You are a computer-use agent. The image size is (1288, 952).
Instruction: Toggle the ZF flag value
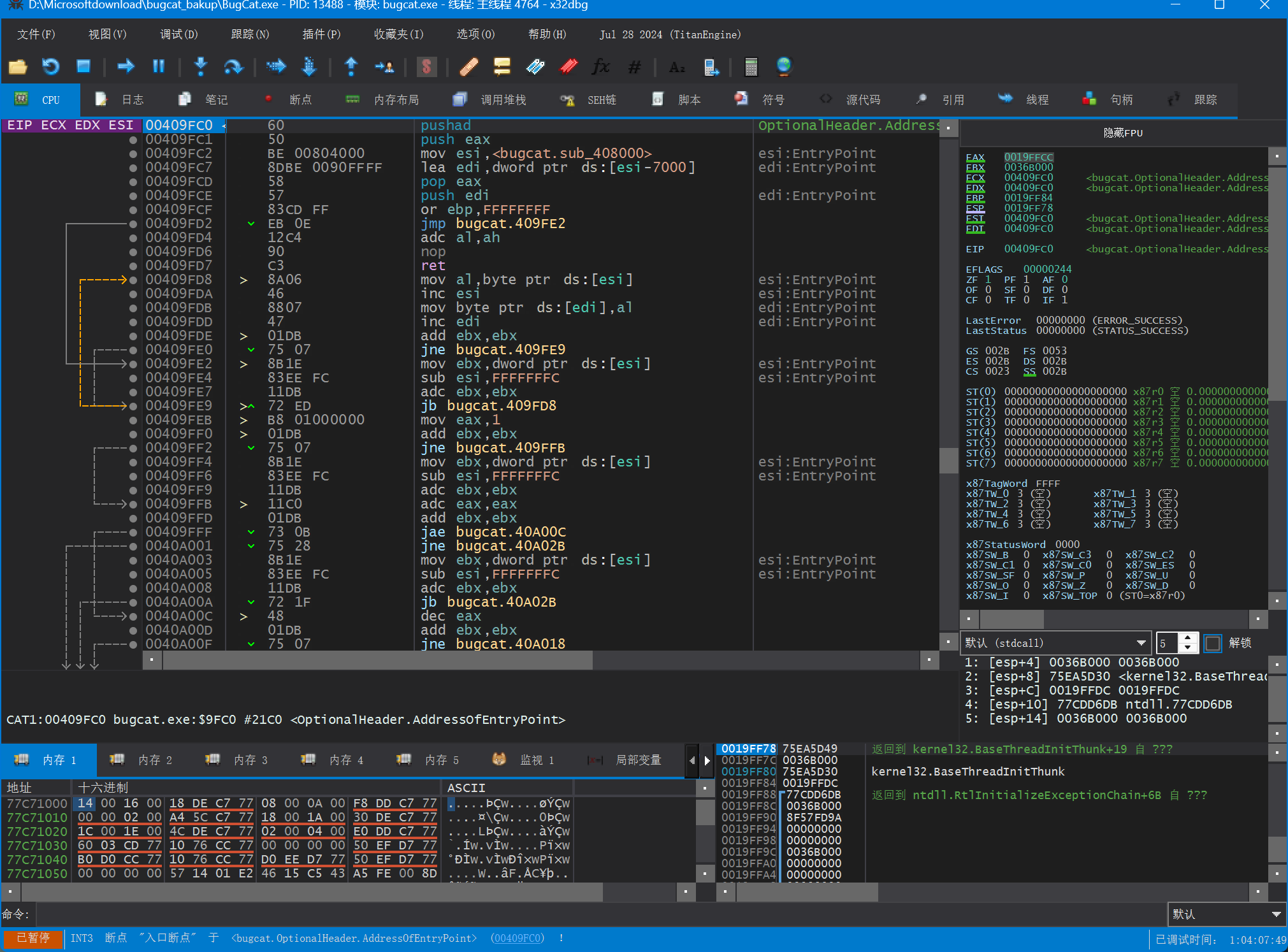tap(988, 280)
